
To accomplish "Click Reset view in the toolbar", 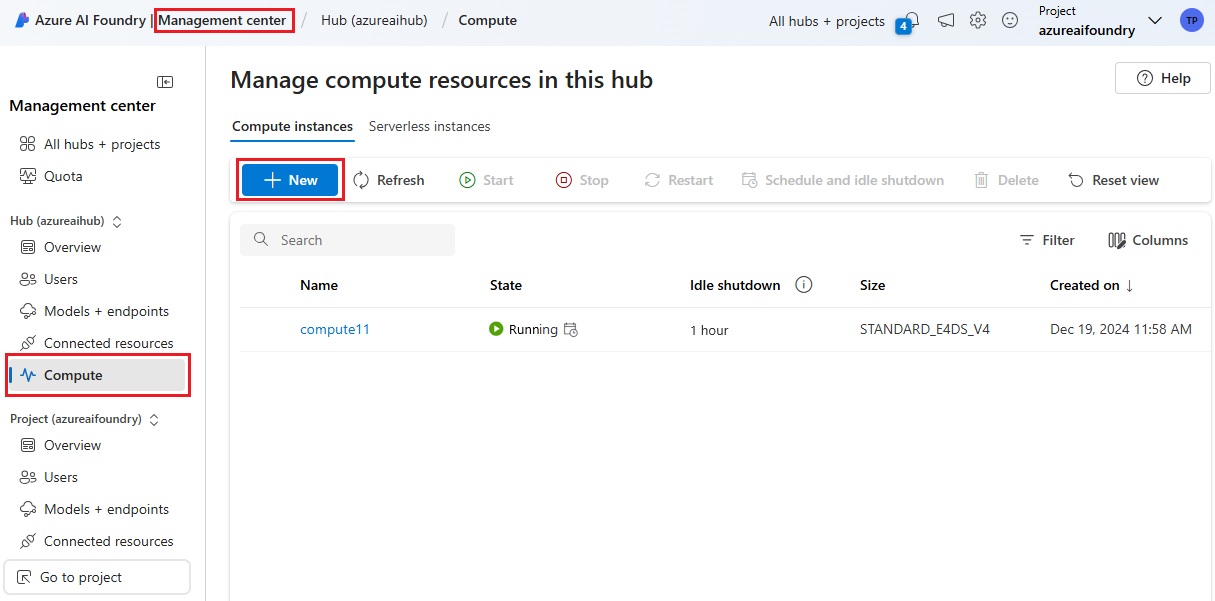I will click(1114, 180).
